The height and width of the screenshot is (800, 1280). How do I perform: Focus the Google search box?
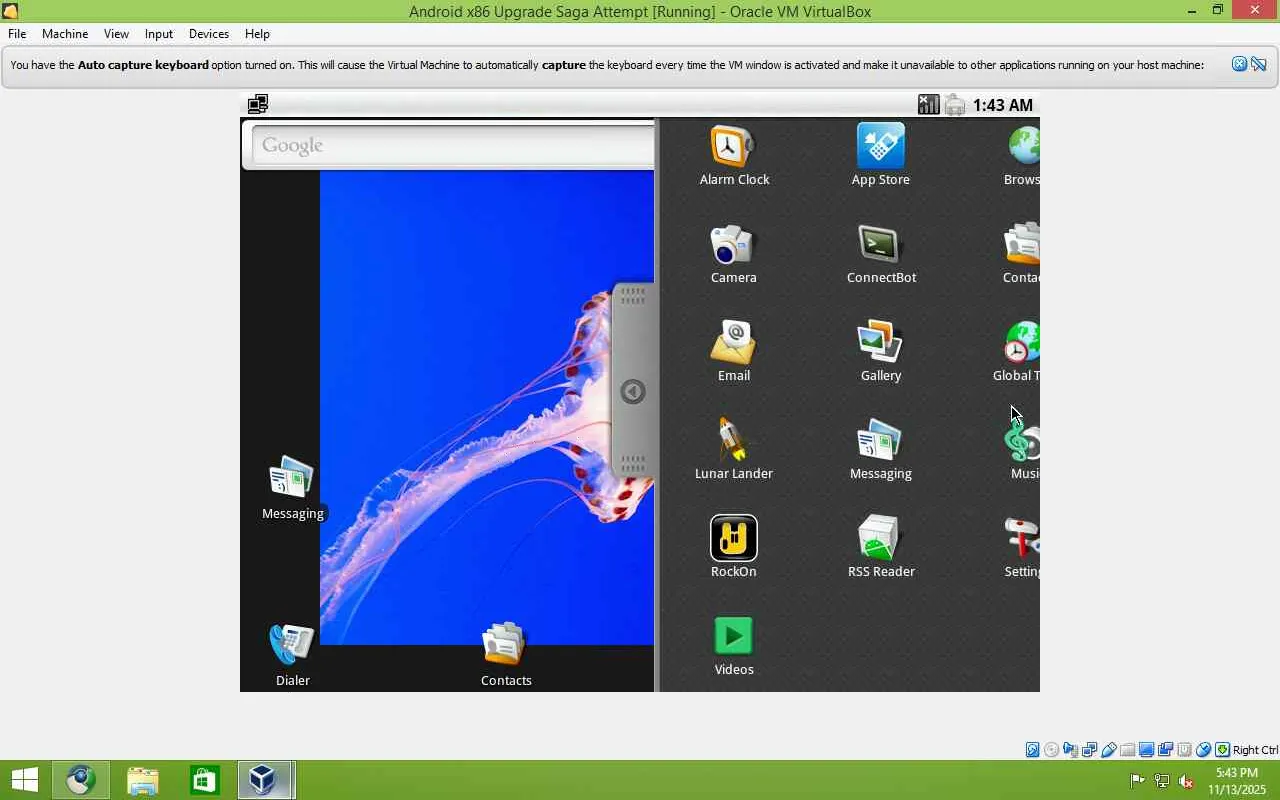(452, 146)
